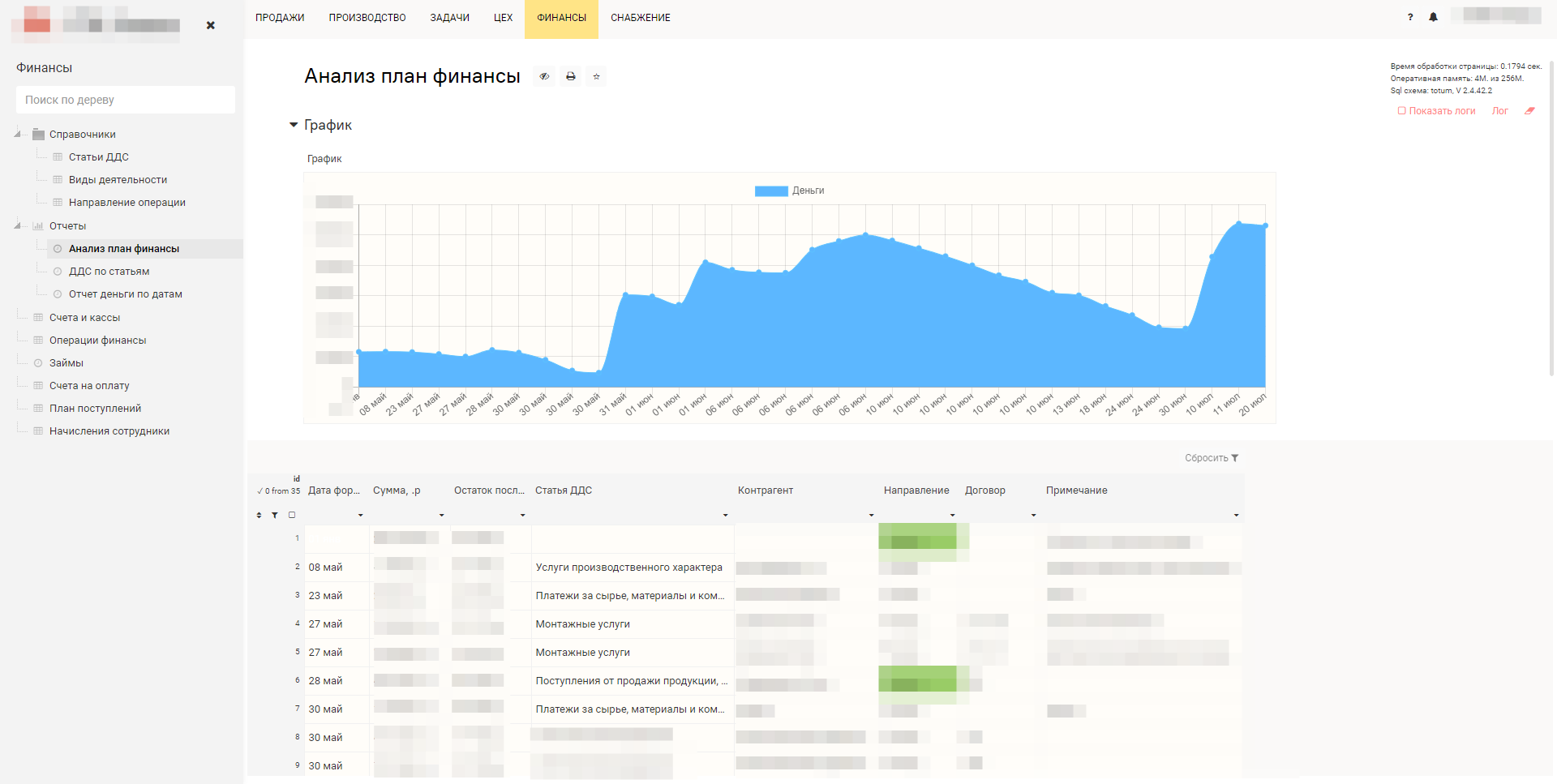Open the Статья ДДС column filter dropdown
This screenshot has height=784, width=1557.
(726, 515)
